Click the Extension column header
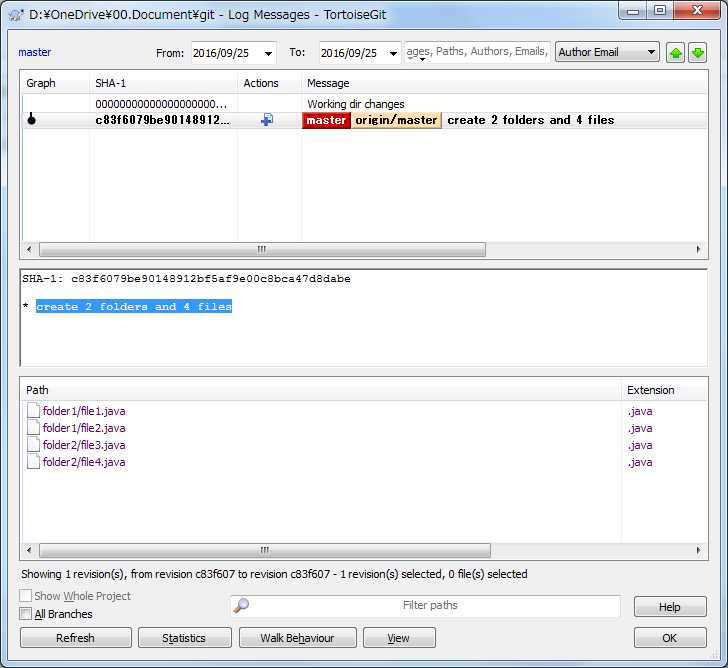 click(x=664, y=390)
